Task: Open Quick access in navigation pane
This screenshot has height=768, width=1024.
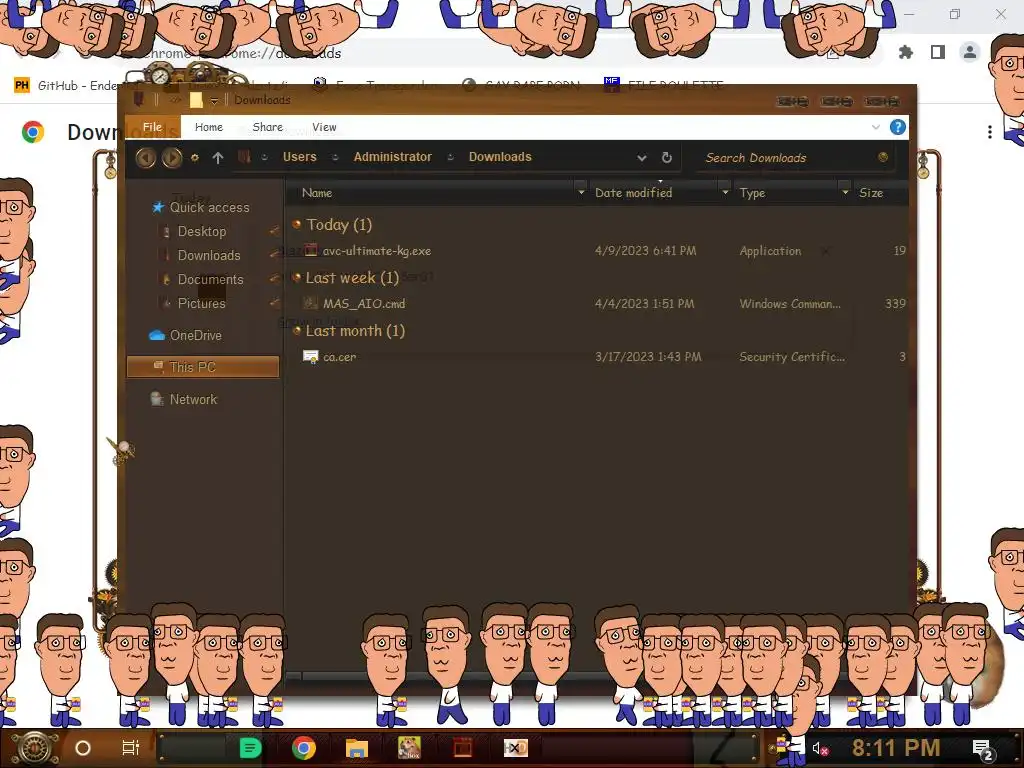Action: point(210,207)
